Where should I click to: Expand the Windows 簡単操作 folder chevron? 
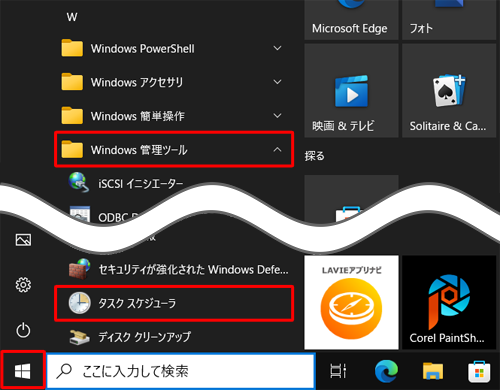(277, 116)
